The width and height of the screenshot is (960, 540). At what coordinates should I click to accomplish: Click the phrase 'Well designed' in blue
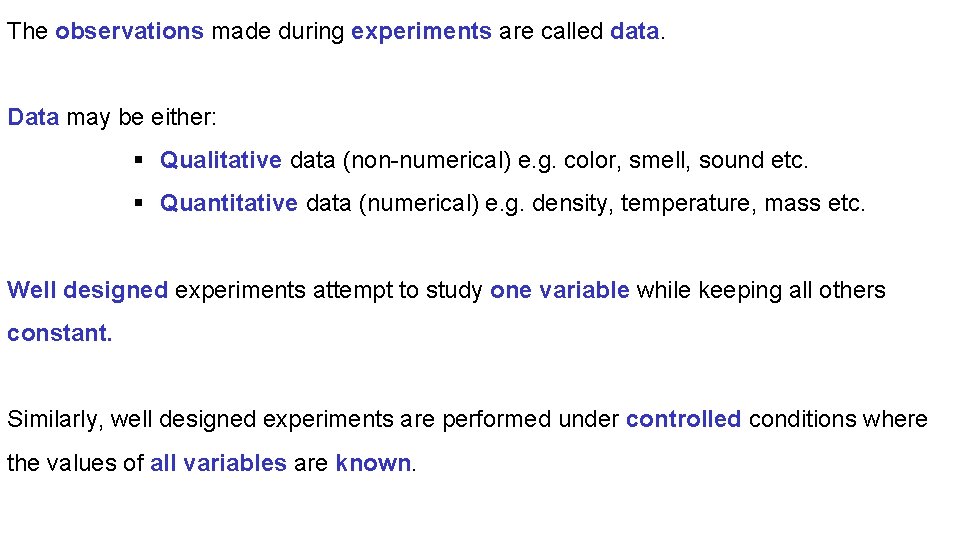(88, 290)
